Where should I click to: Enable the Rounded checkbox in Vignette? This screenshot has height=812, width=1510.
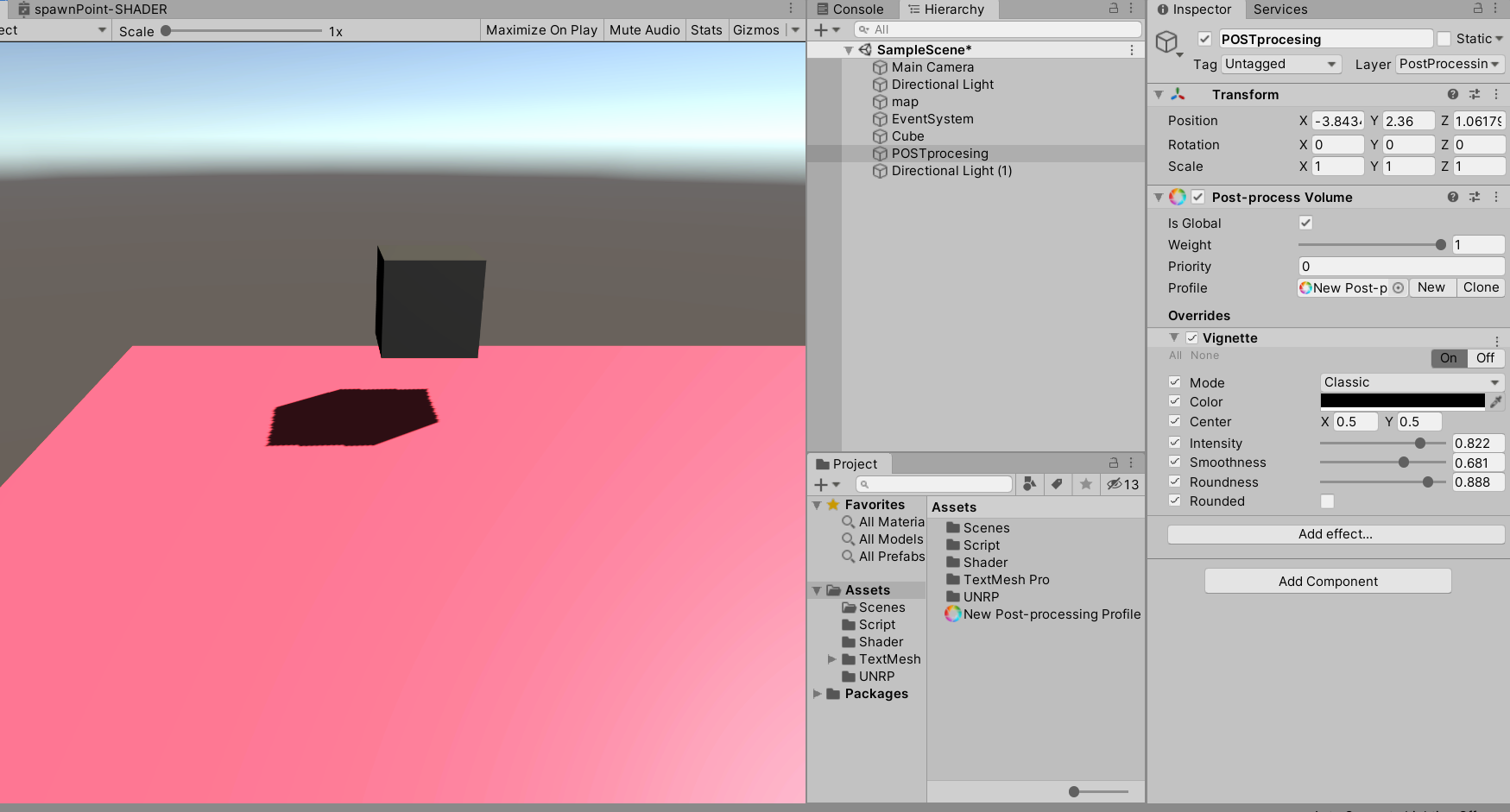[x=1327, y=500]
